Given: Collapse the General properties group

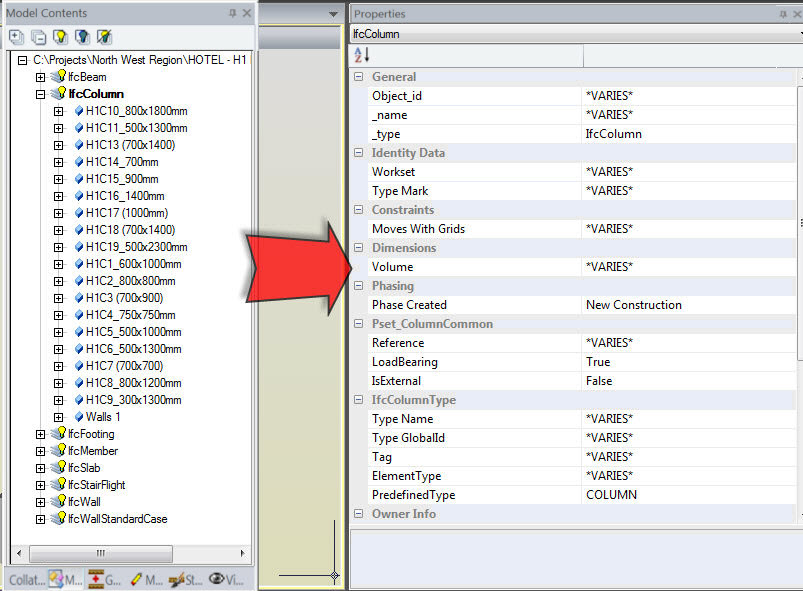Looking at the screenshot, I should [x=358, y=77].
